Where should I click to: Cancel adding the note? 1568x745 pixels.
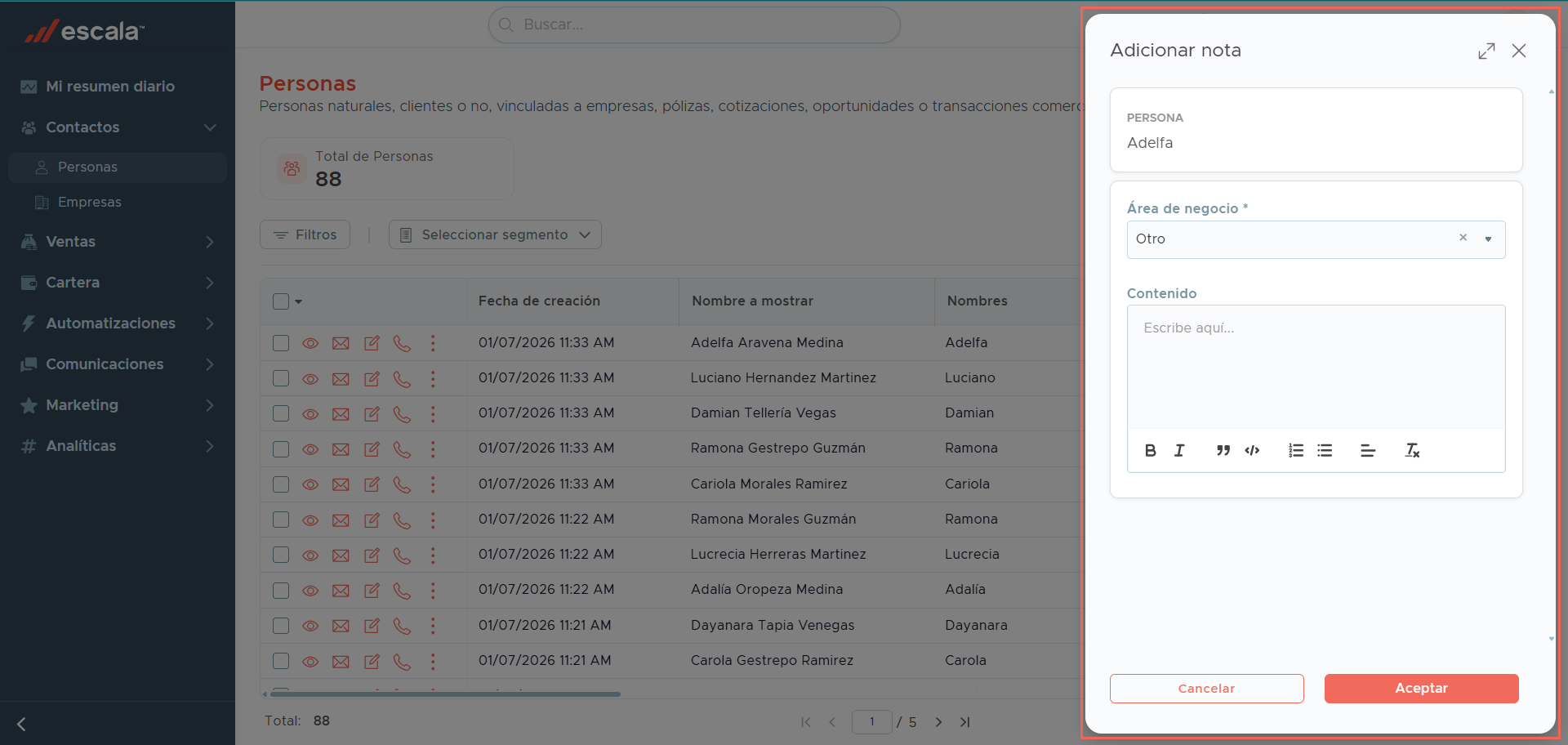click(1206, 689)
